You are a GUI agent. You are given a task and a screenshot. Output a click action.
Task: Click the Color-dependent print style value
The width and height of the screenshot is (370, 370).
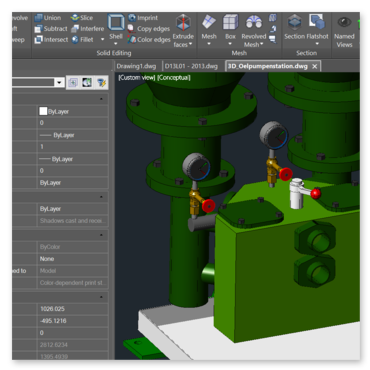coord(73,283)
